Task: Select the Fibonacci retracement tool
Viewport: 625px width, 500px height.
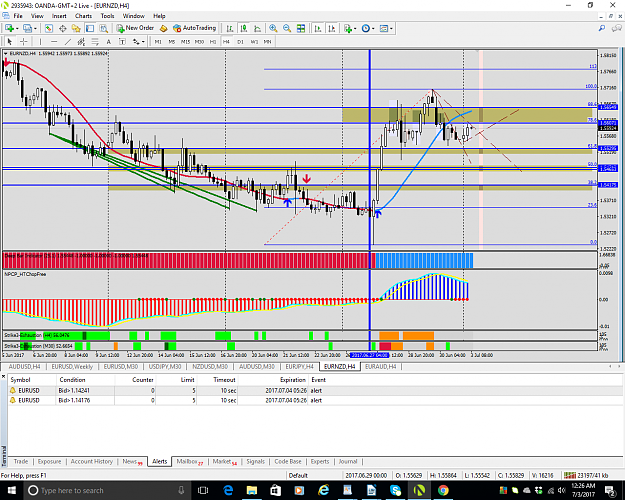Action: coord(95,41)
